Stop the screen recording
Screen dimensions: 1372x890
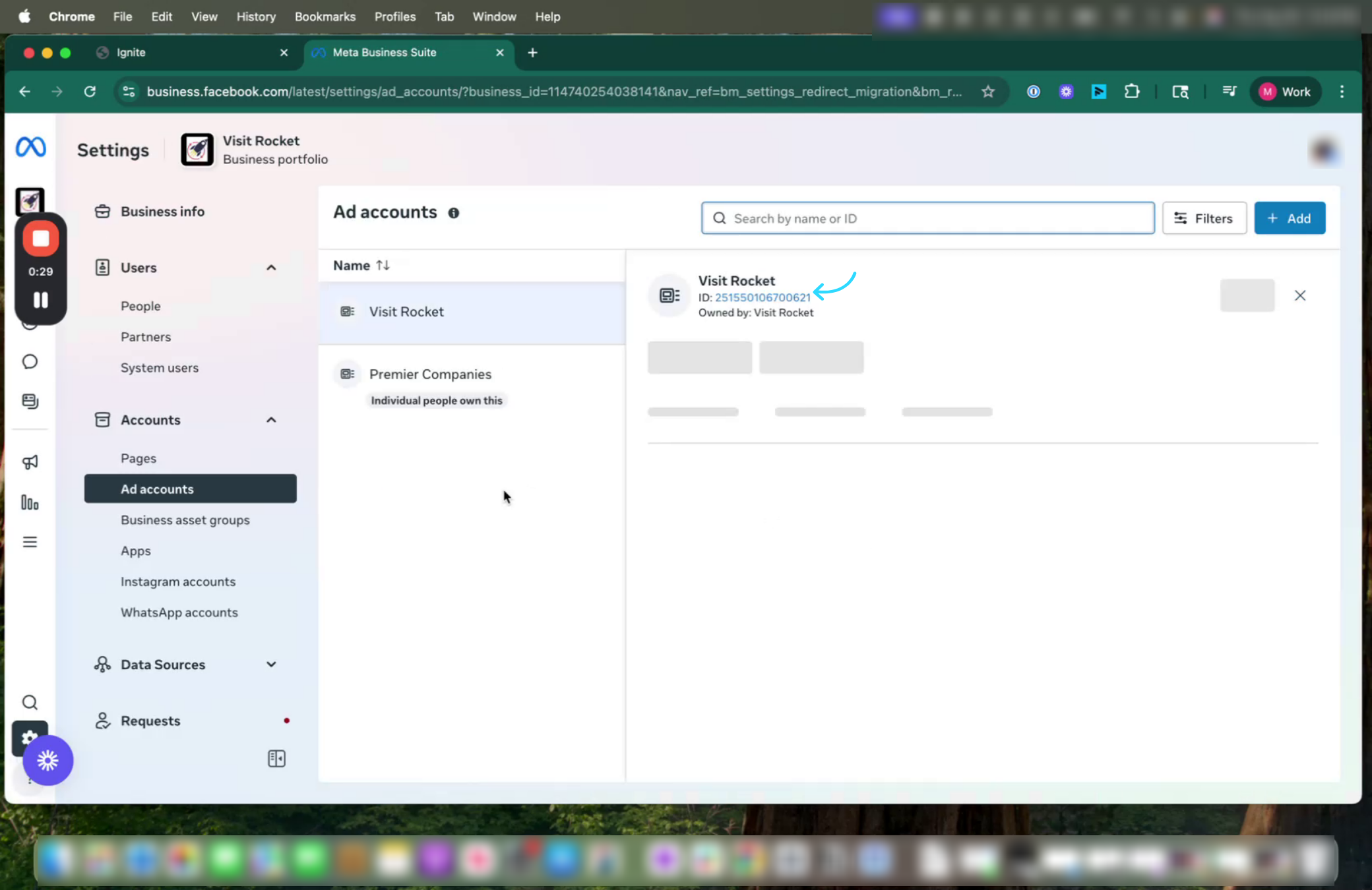coord(41,239)
